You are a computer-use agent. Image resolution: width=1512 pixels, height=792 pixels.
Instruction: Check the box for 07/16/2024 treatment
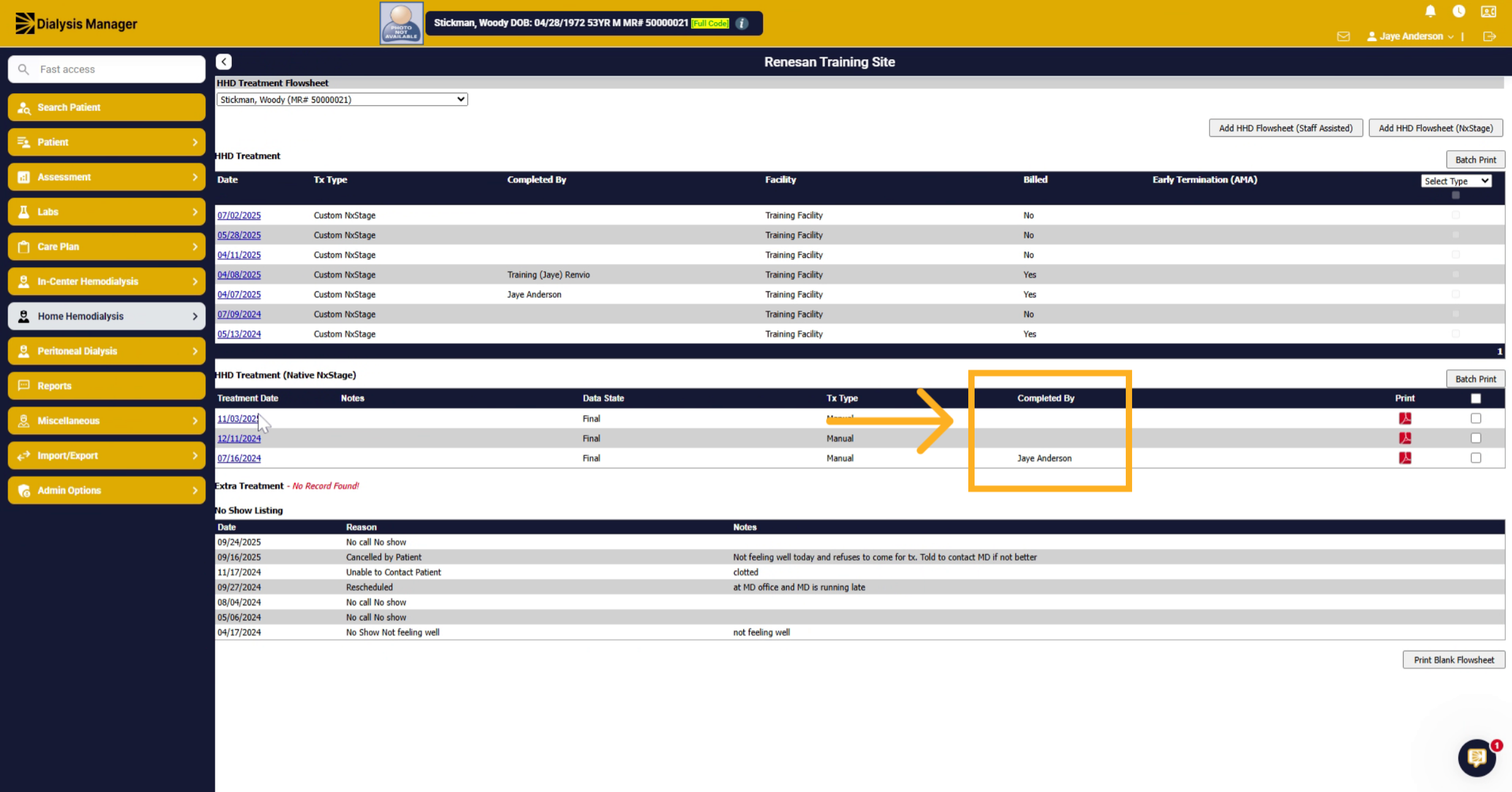(x=1475, y=458)
